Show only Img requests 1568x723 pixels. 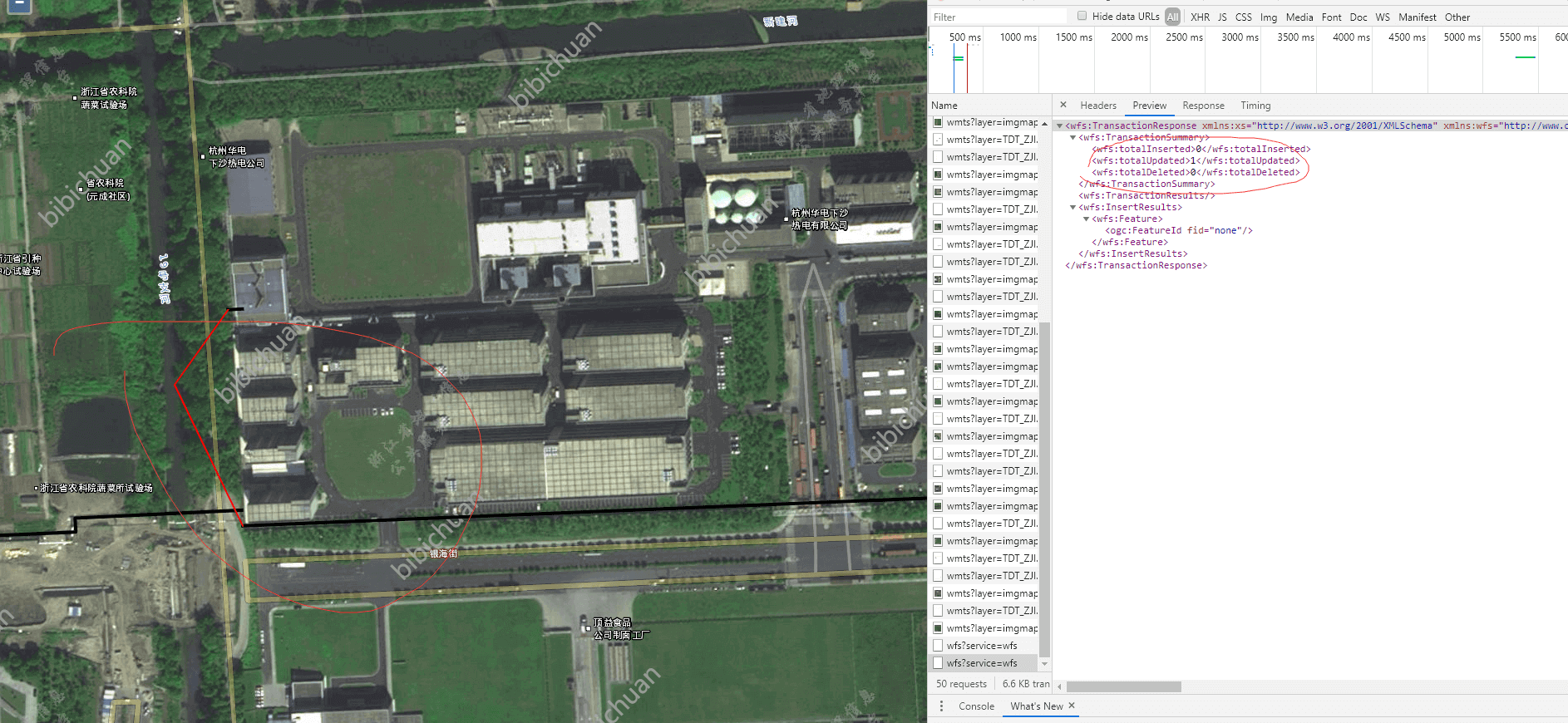click(x=1268, y=17)
